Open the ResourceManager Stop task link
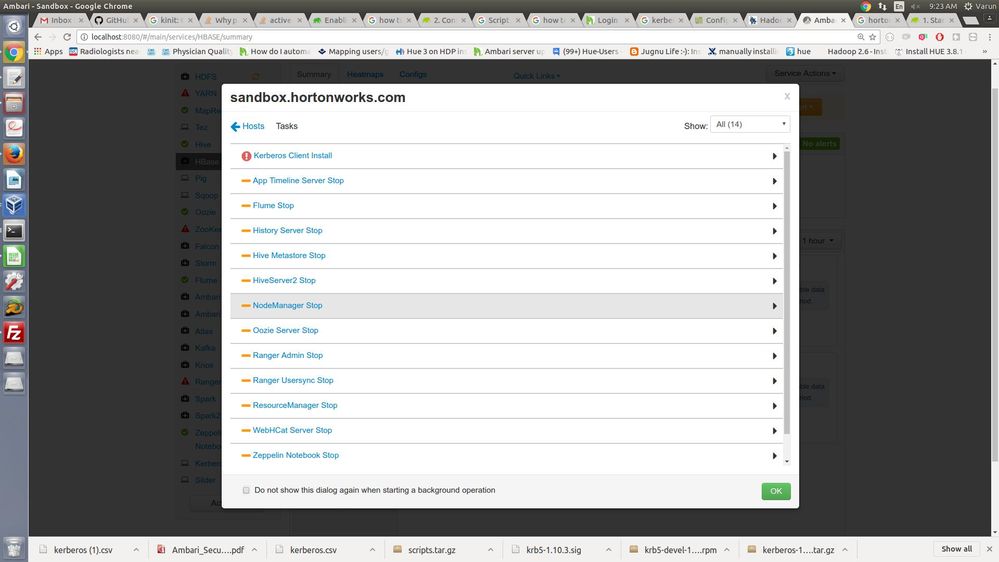Screen dimensions: 999x562 tap(295, 405)
